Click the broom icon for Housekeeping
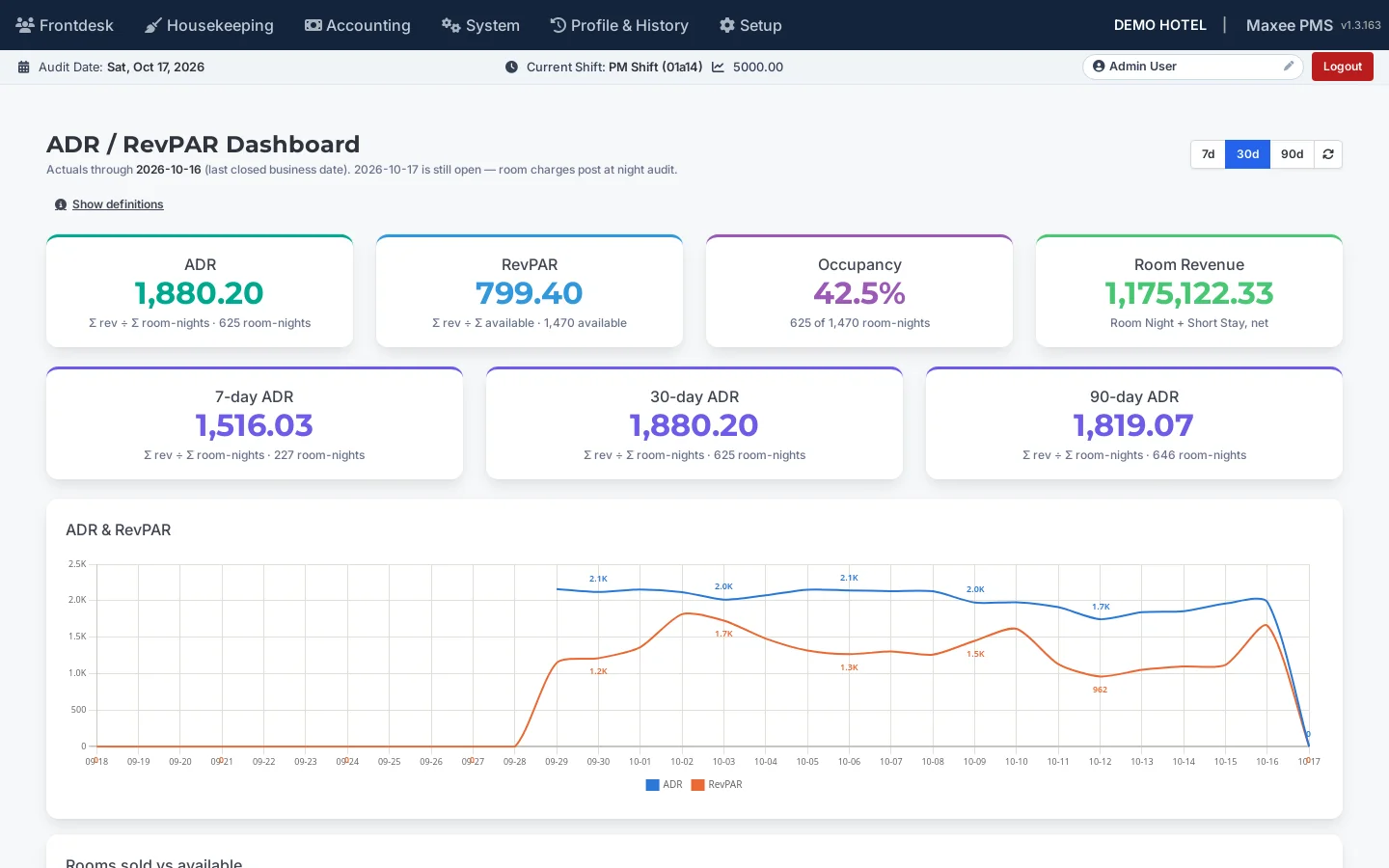1389x868 pixels. (152, 26)
